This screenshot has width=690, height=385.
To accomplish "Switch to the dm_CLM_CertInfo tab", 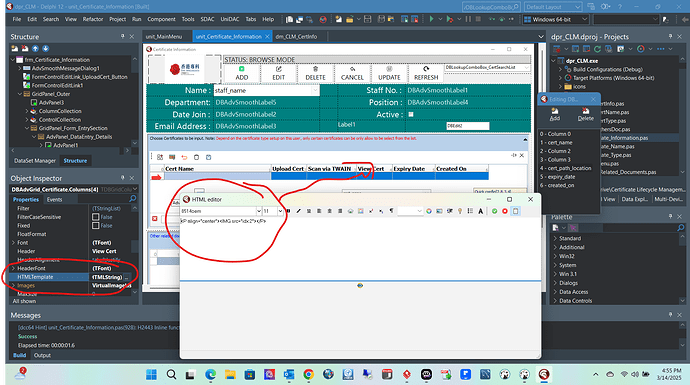I will pos(296,37).
